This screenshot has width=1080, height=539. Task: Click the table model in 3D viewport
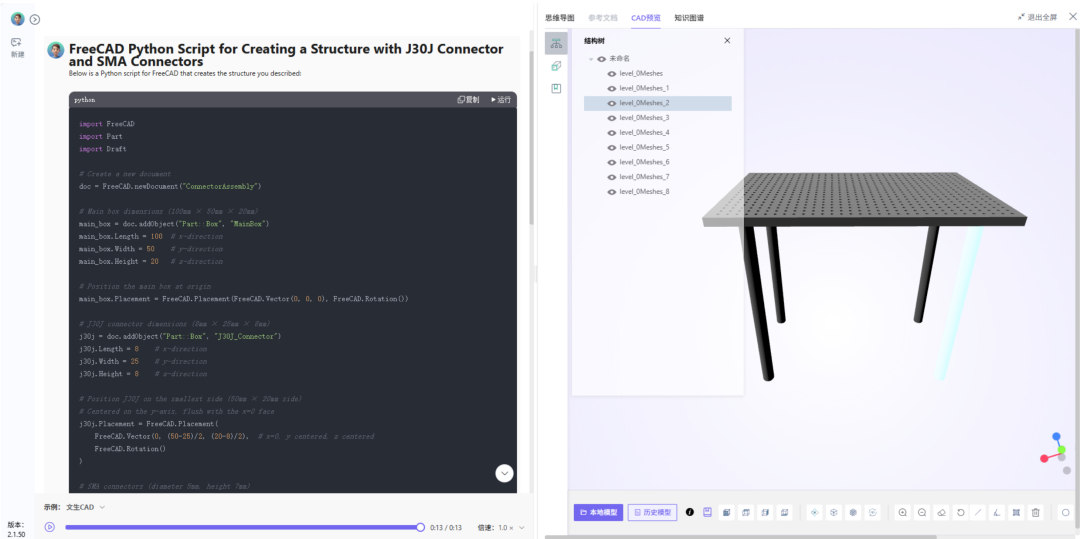point(864,275)
